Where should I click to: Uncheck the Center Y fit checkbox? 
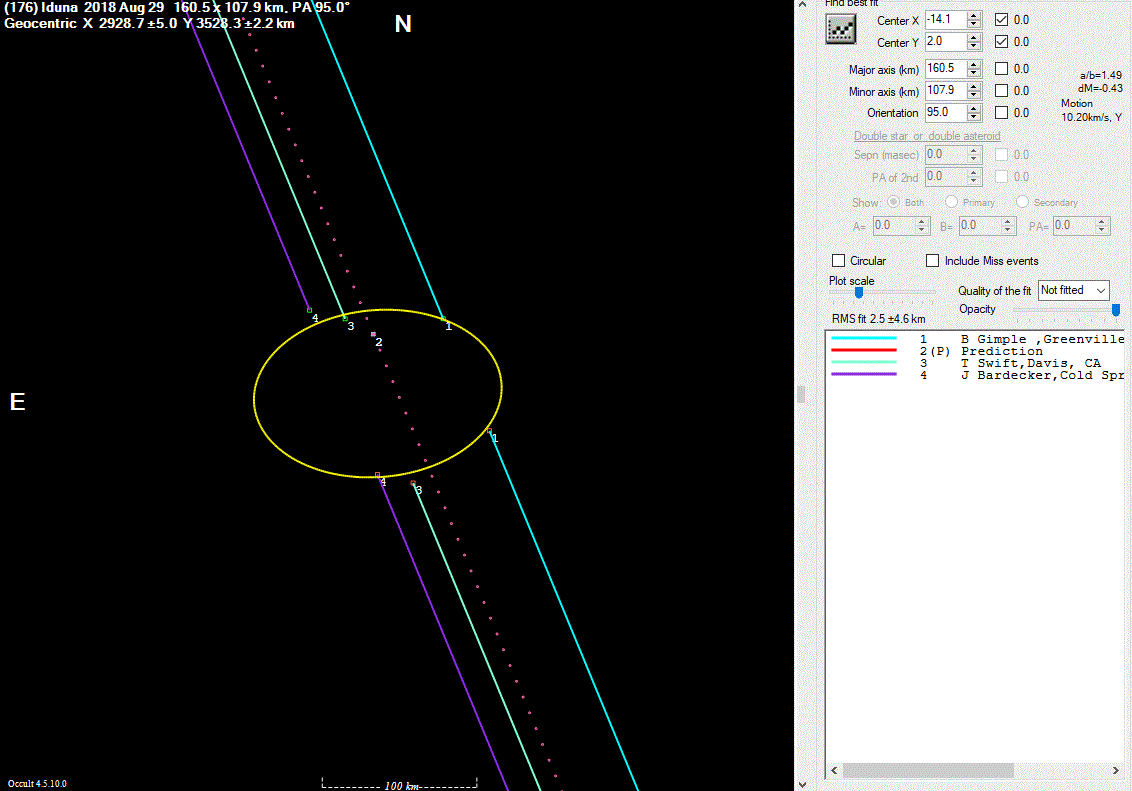coord(1001,41)
